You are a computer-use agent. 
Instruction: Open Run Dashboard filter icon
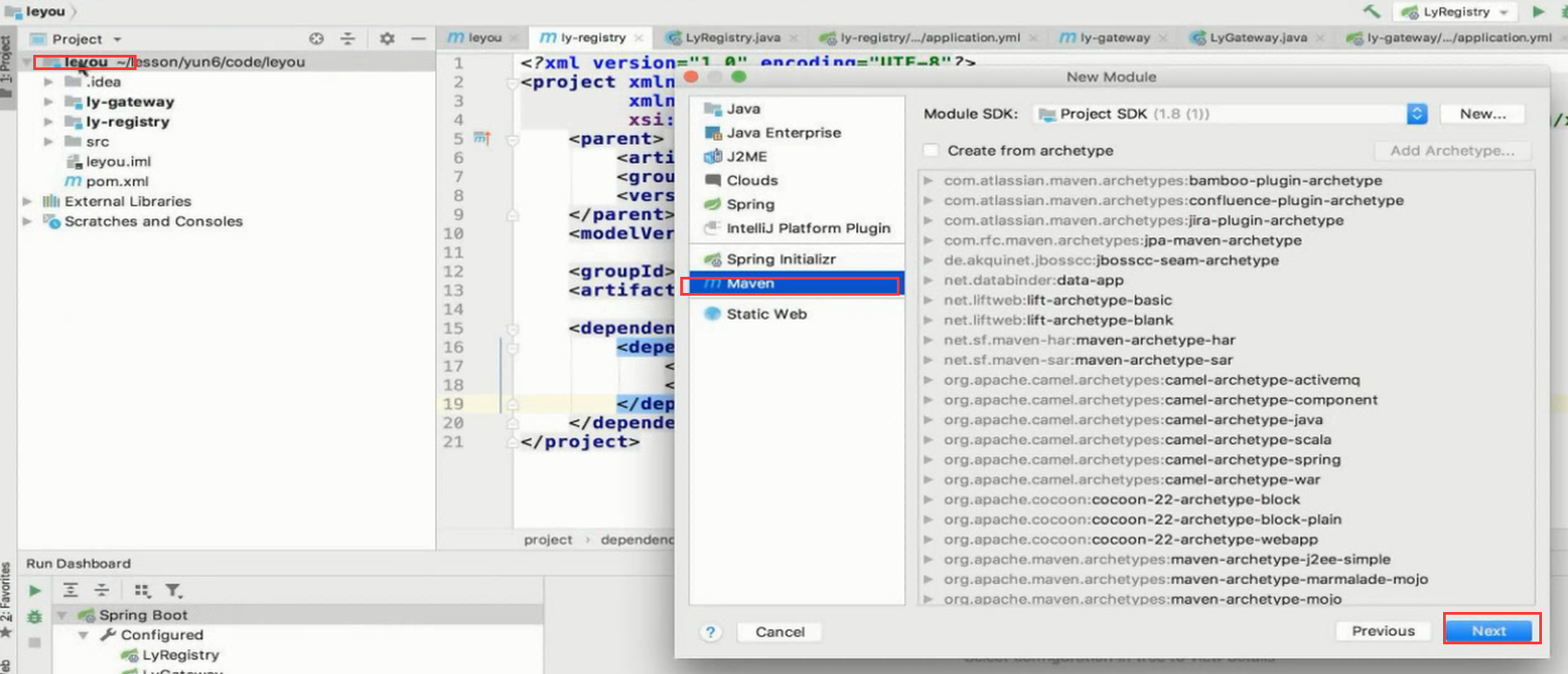pyautogui.click(x=173, y=590)
